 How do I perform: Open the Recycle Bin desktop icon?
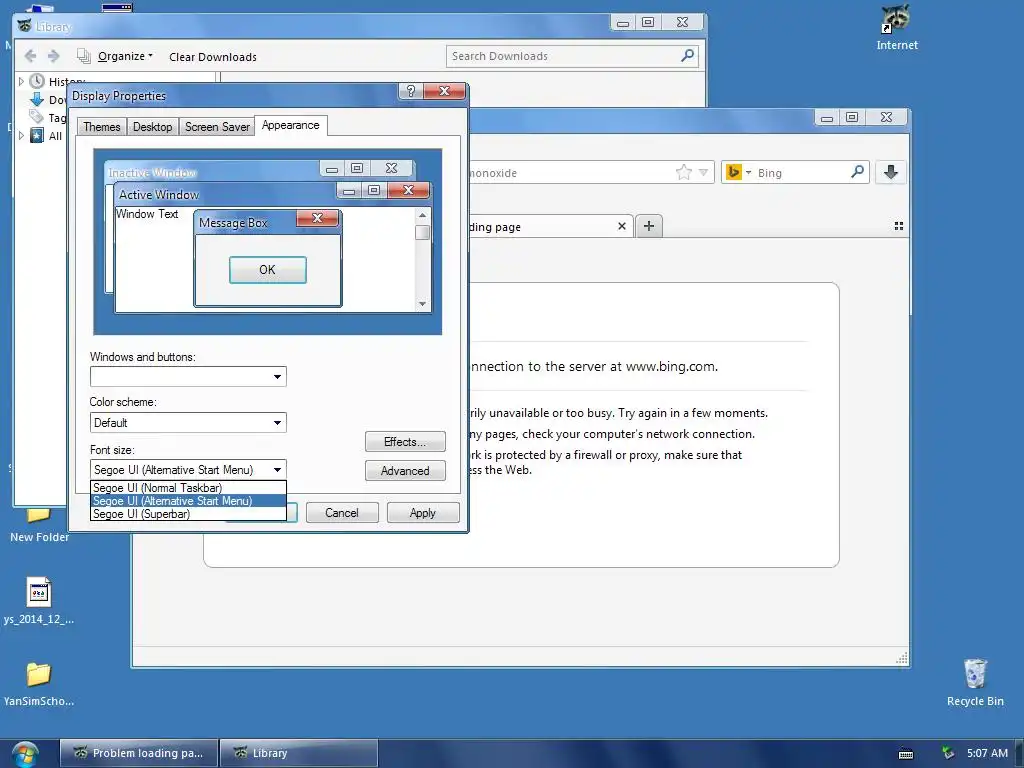click(975, 682)
